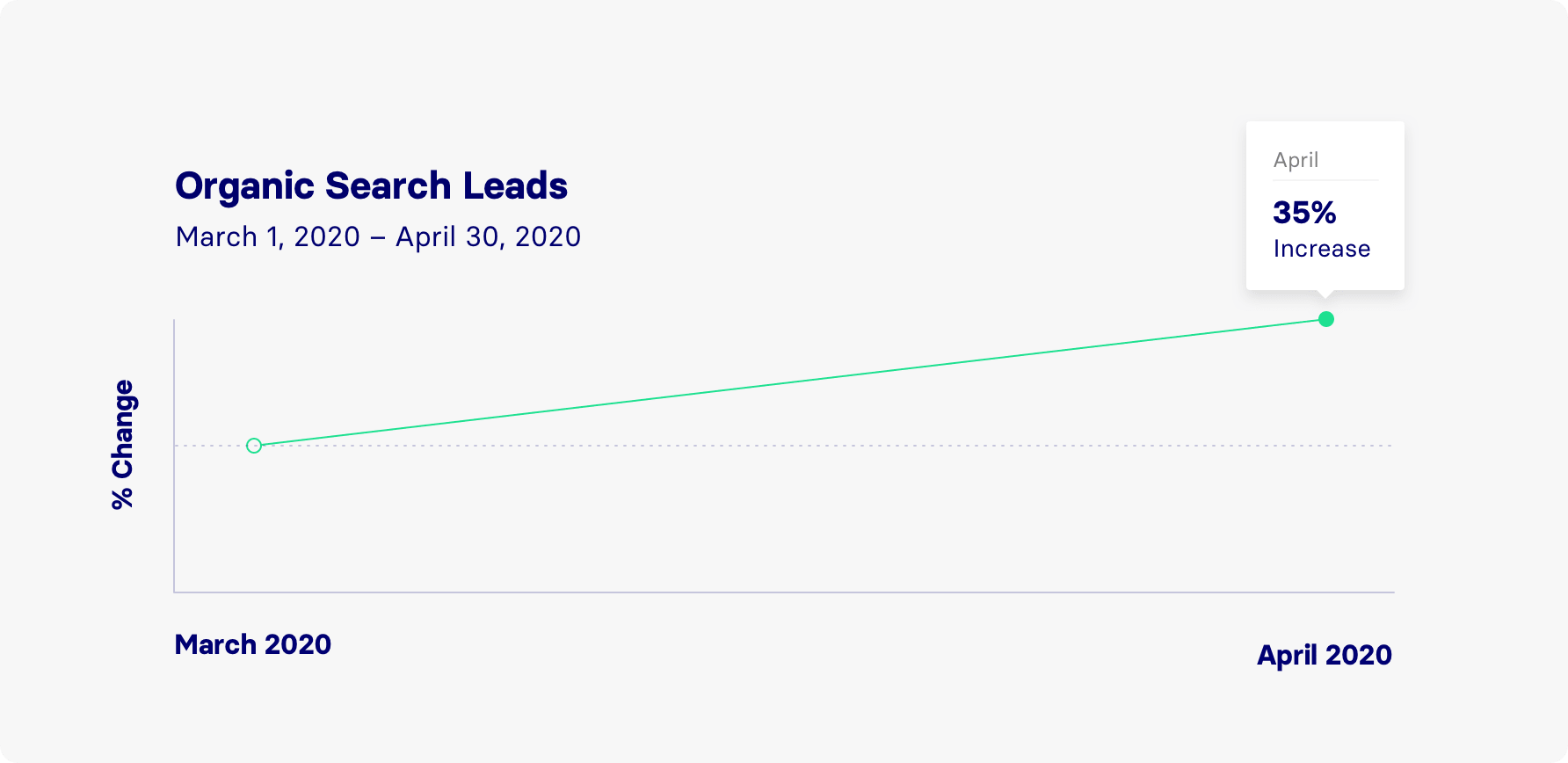Click the "% Change" y-axis label
The height and width of the screenshot is (763, 1568).
[x=122, y=444]
